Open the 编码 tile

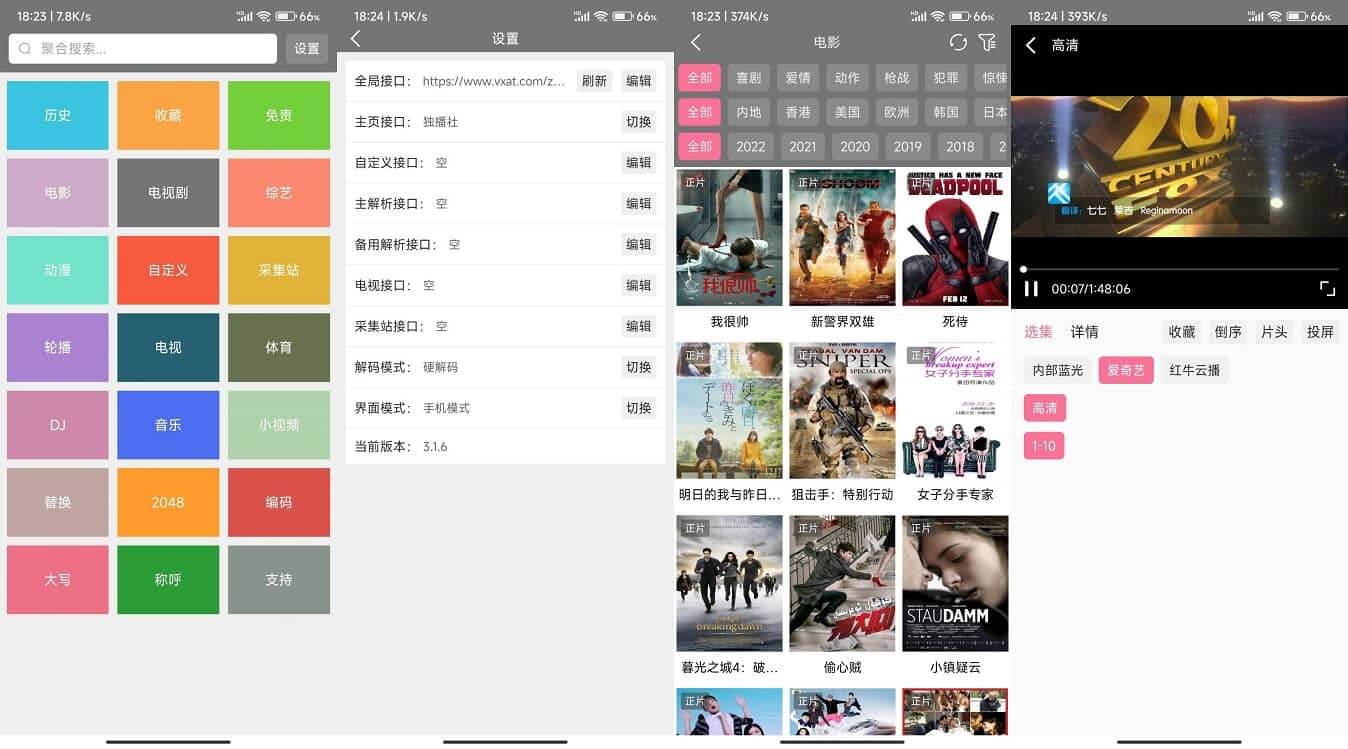[x=279, y=502]
